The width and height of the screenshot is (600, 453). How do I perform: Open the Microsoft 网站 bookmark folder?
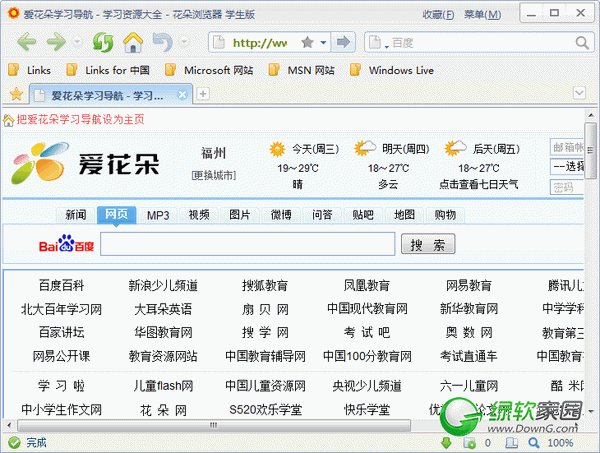[209, 70]
